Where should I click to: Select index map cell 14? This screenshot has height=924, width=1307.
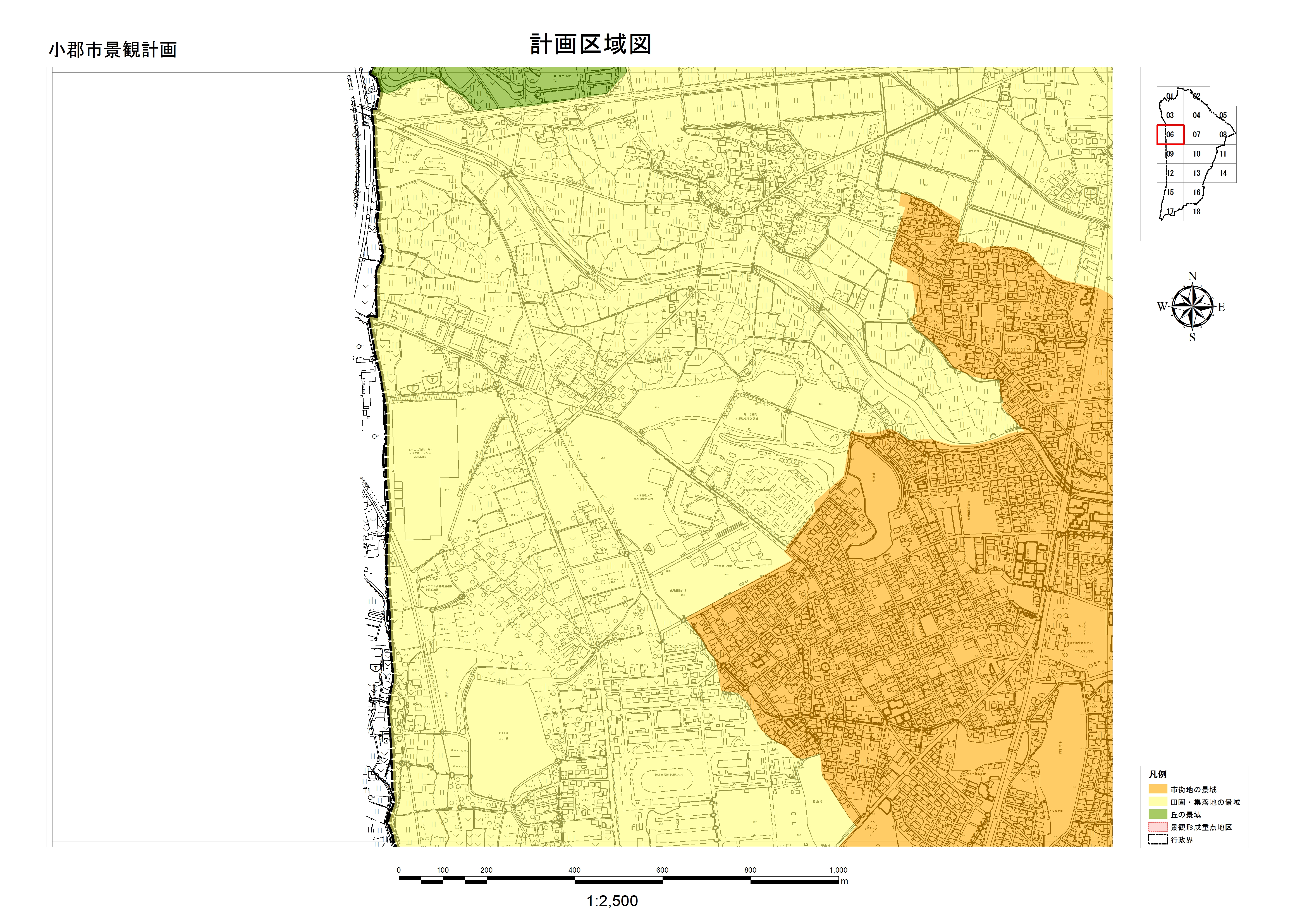pyautogui.click(x=1223, y=173)
